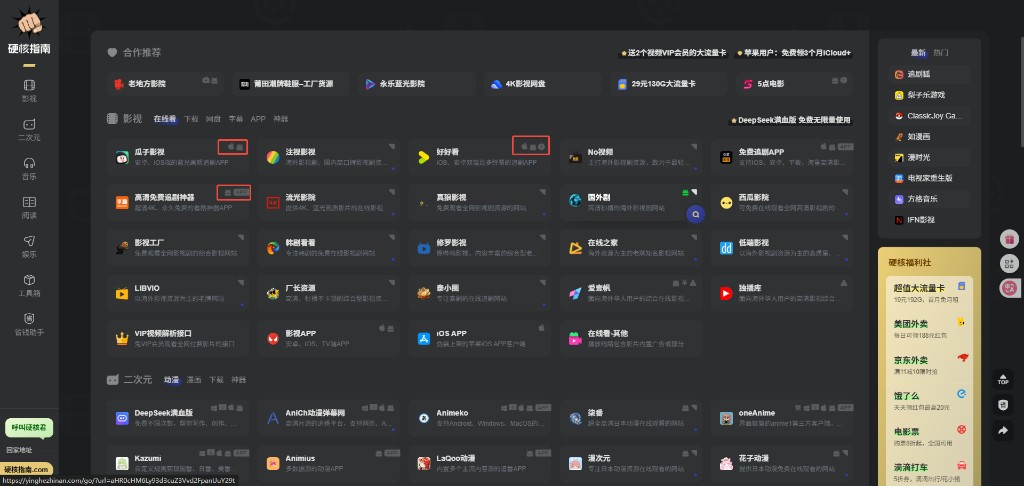Click the blue search floating button
1024x486 pixels.
click(x=696, y=214)
